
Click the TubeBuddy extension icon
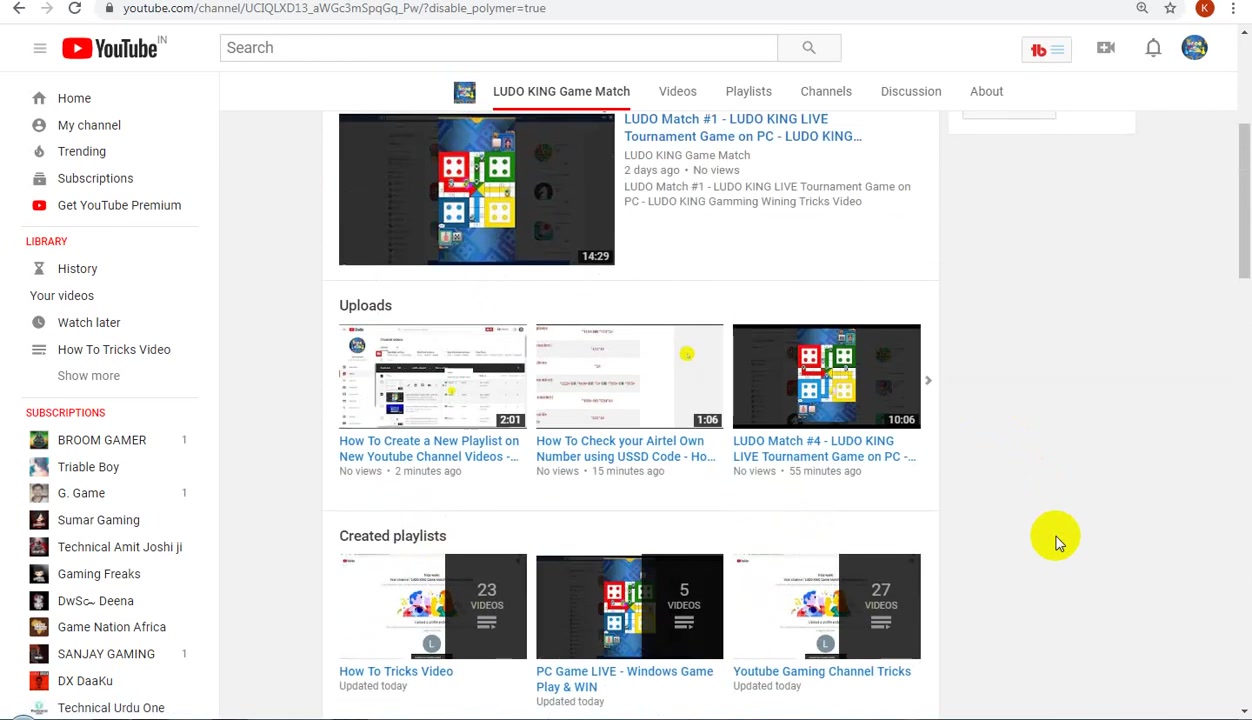[1047, 50]
